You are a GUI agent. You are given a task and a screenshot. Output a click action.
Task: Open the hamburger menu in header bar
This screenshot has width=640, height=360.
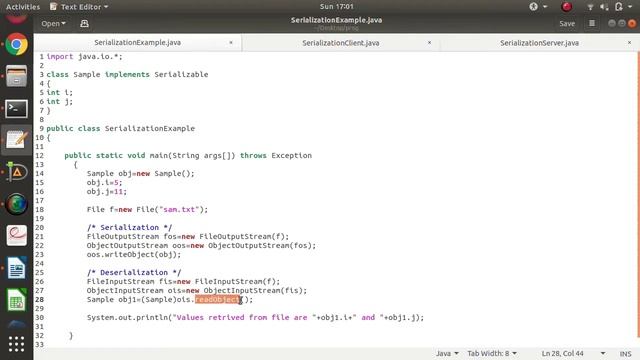point(592,24)
